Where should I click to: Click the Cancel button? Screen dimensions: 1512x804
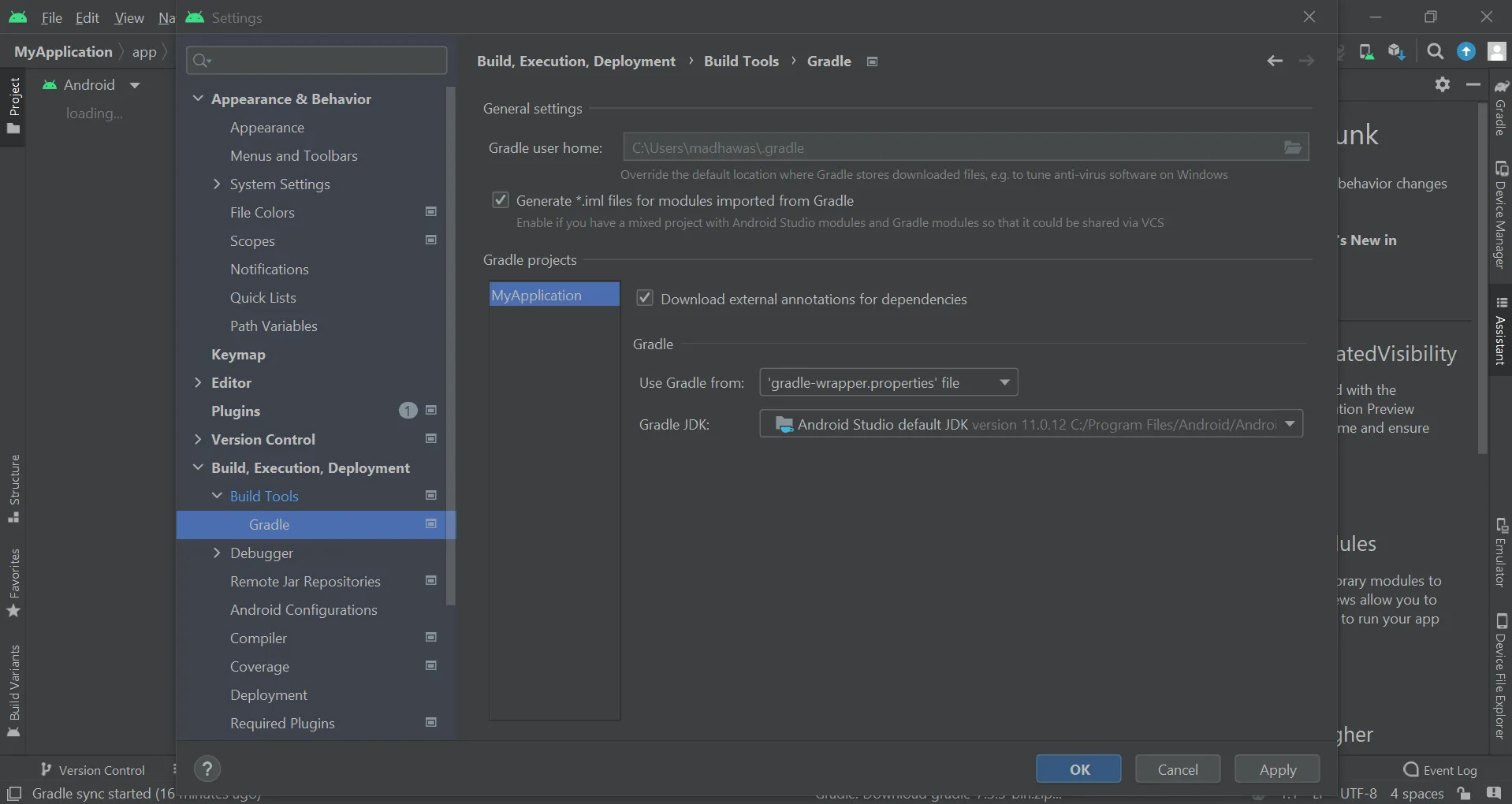tap(1178, 769)
